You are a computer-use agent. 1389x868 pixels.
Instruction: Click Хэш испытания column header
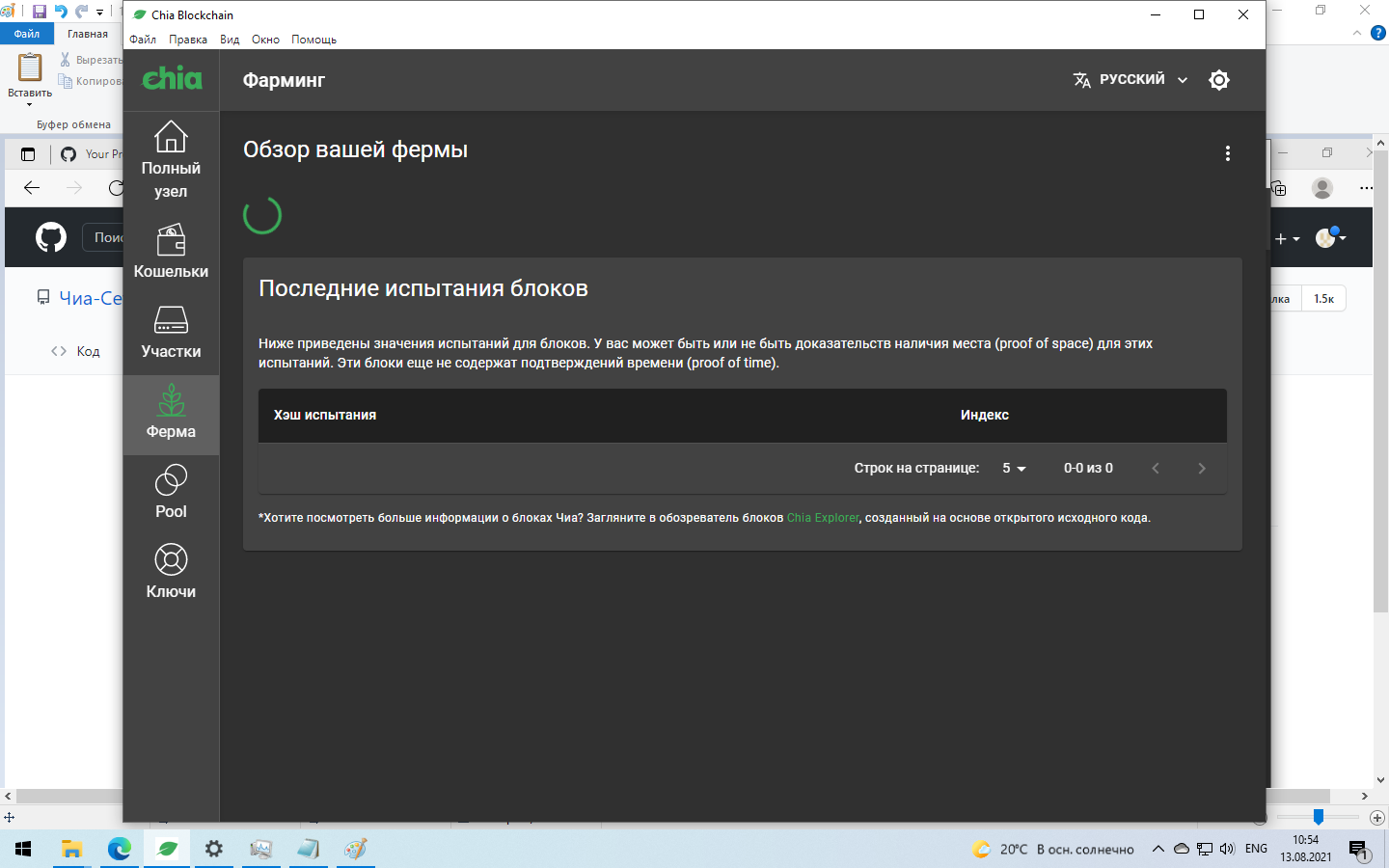[x=325, y=415]
